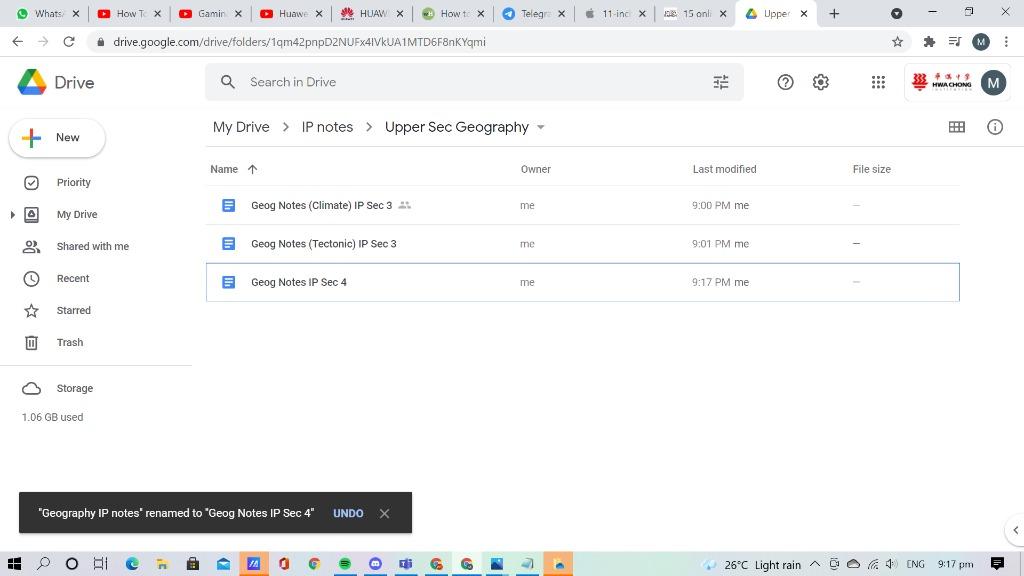Image resolution: width=1024 pixels, height=576 pixels.
Task: Open the Help support icon
Action: pos(785,82)
